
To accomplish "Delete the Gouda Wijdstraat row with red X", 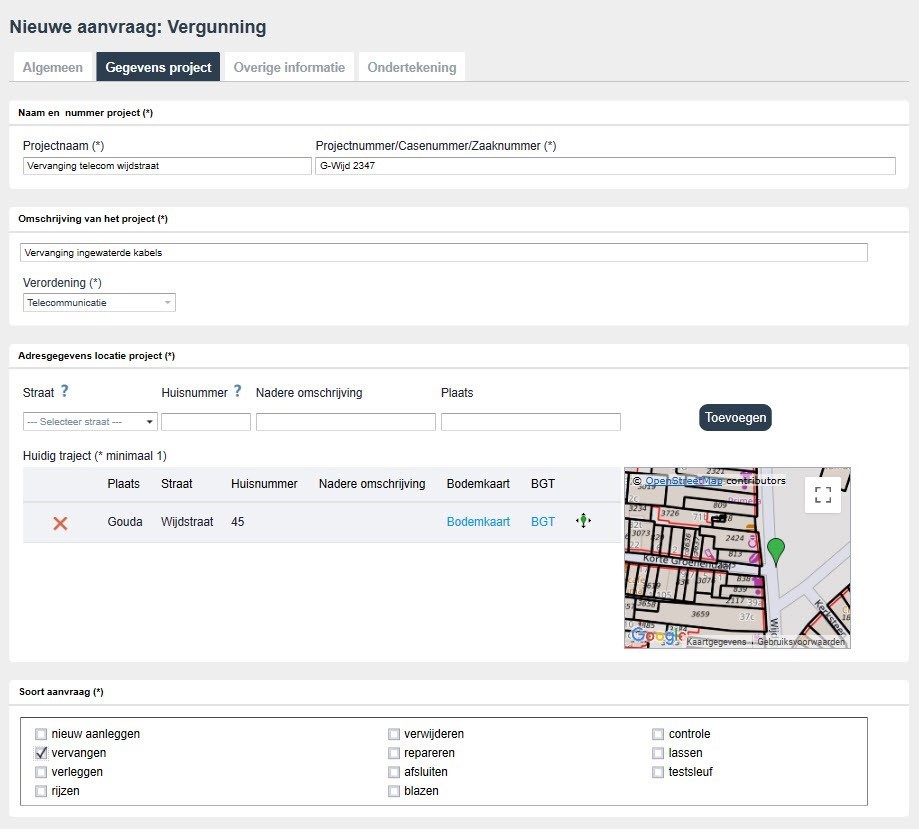I will pos(60,523).
